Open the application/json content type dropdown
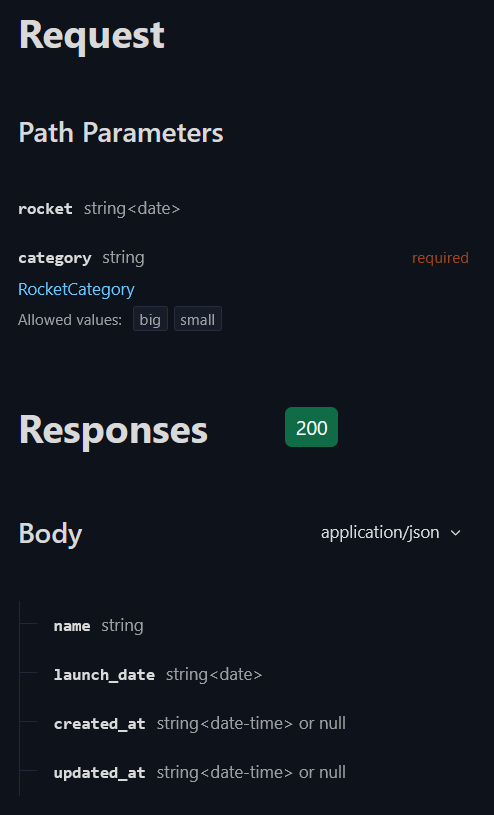 [391, 533]
